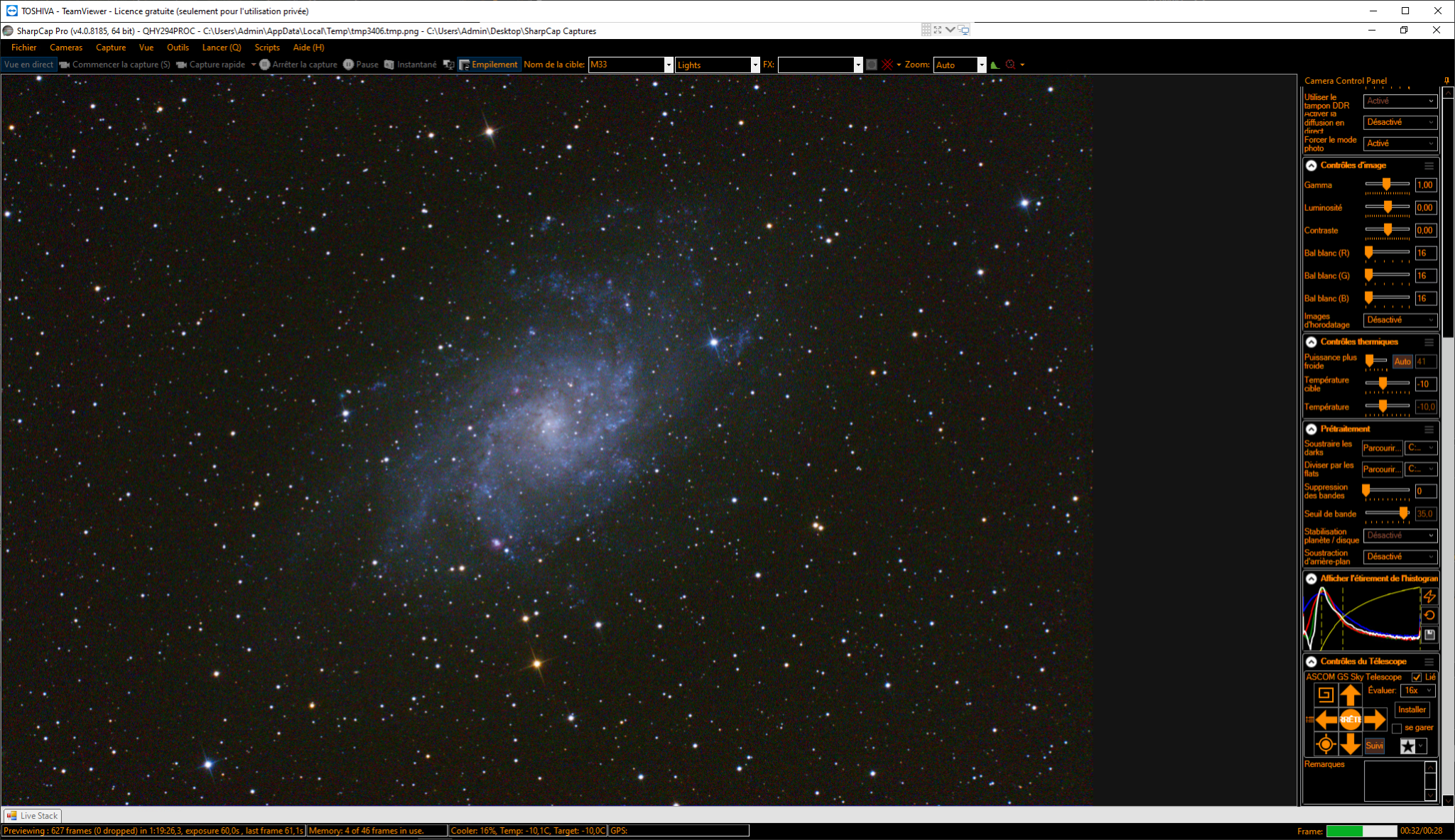Image resolution: width=1455 pixels, height=840 pixels.
Task: Open the Fichier menu
Action: (x=23, y=48)
